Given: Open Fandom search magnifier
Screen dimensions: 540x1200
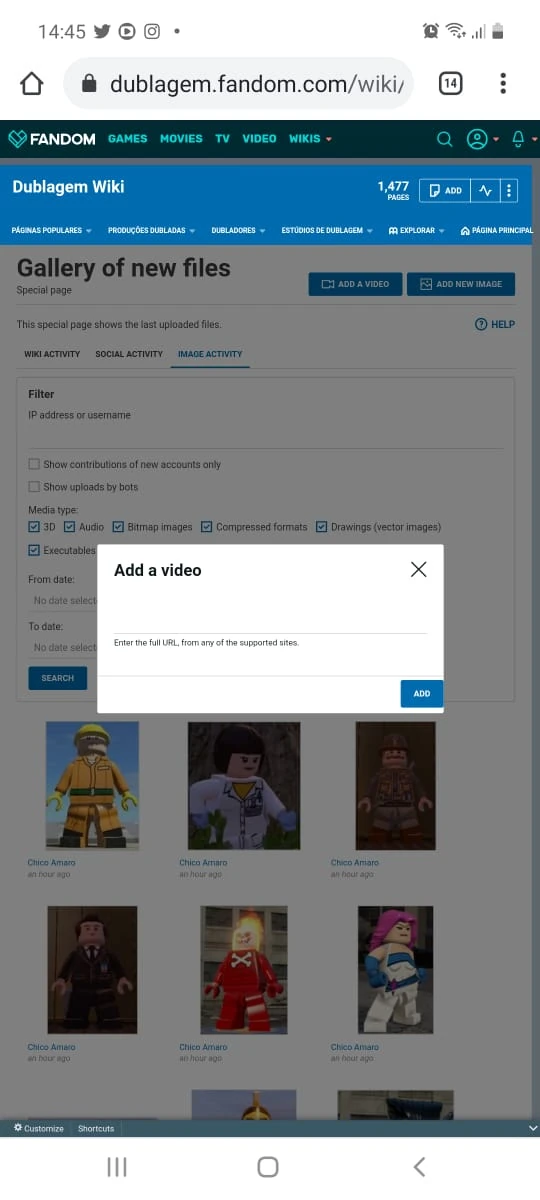Looking at the screenshot, I should 445,139.
